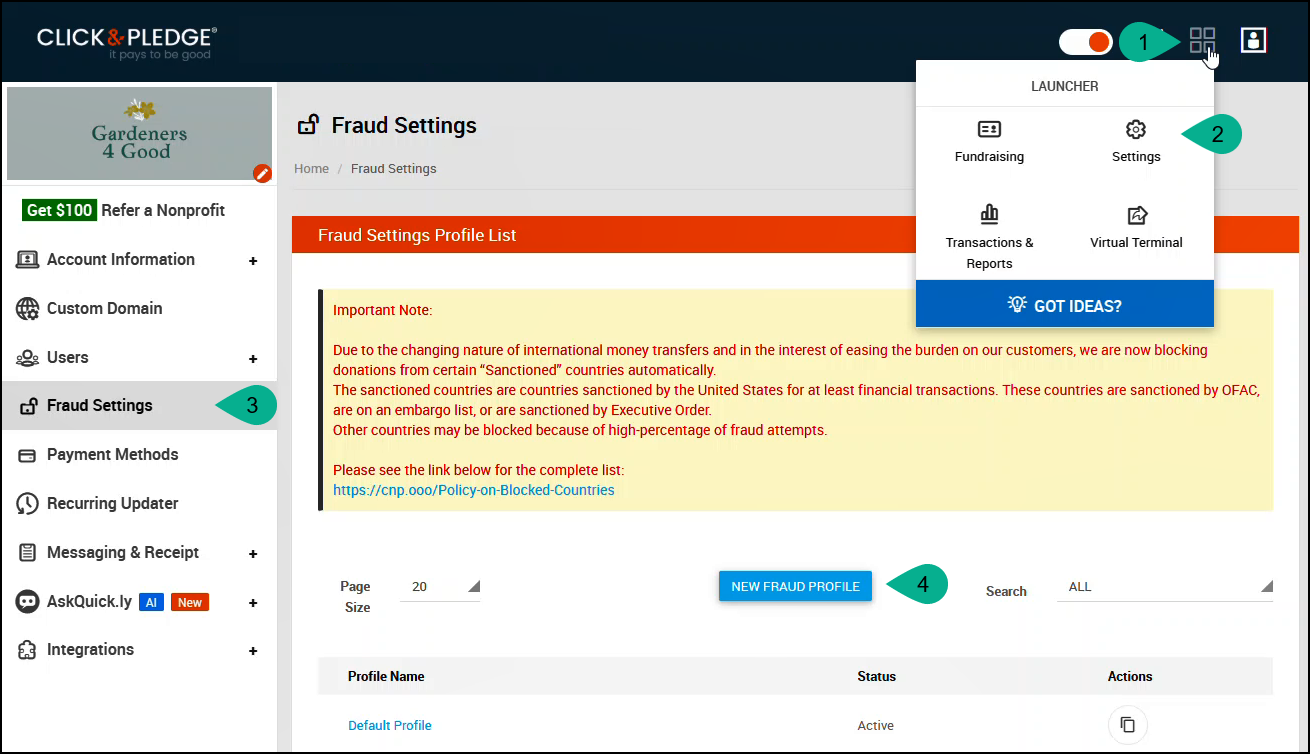Click the Click & Pledge logo
1310x754 pixels.
click(x=127, y=41)
